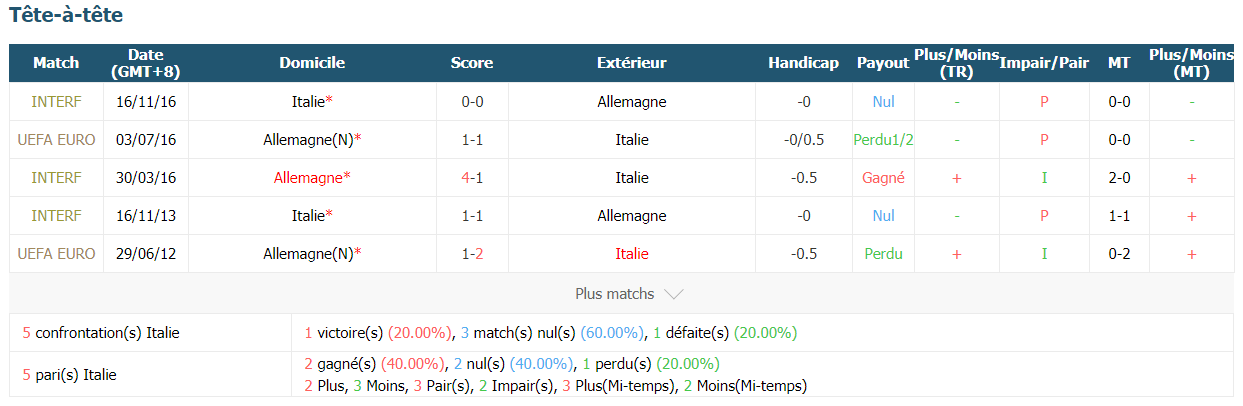Expand the Plus matchs chevron
The width and height of the screenshot is (1243, 406).
coord(674,294)
